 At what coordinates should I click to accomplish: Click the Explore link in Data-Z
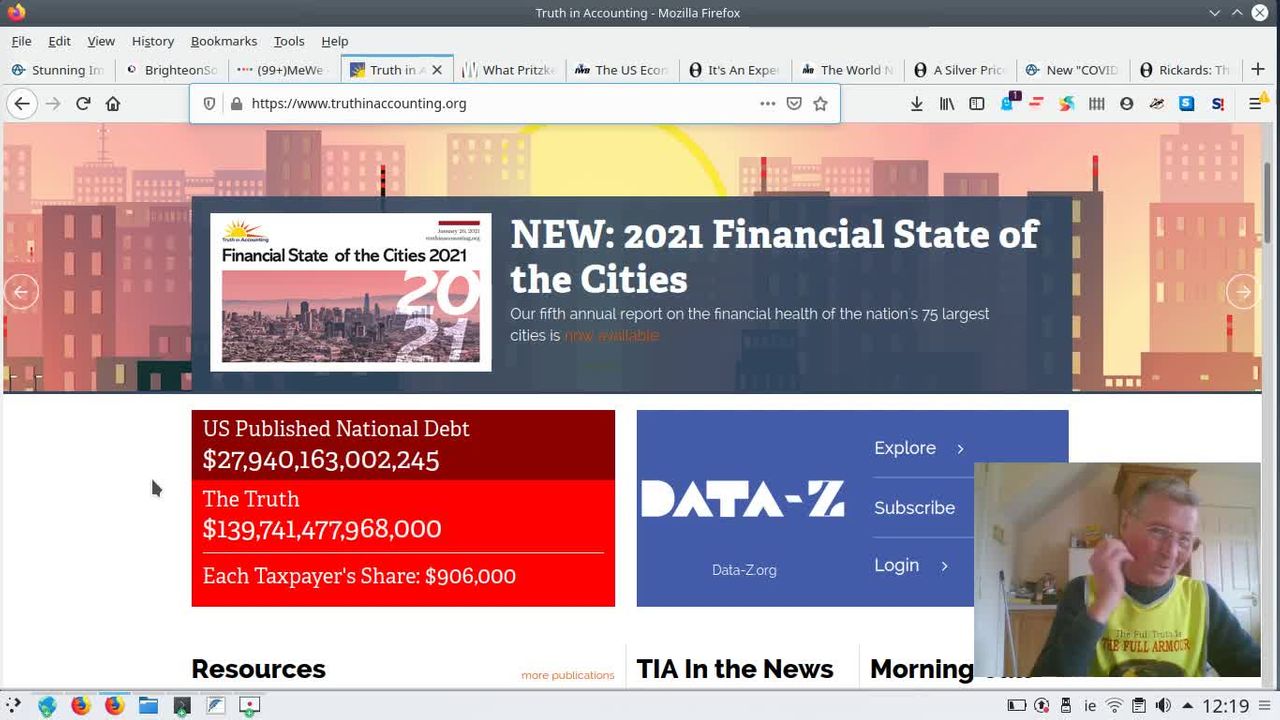click(918, 448)
